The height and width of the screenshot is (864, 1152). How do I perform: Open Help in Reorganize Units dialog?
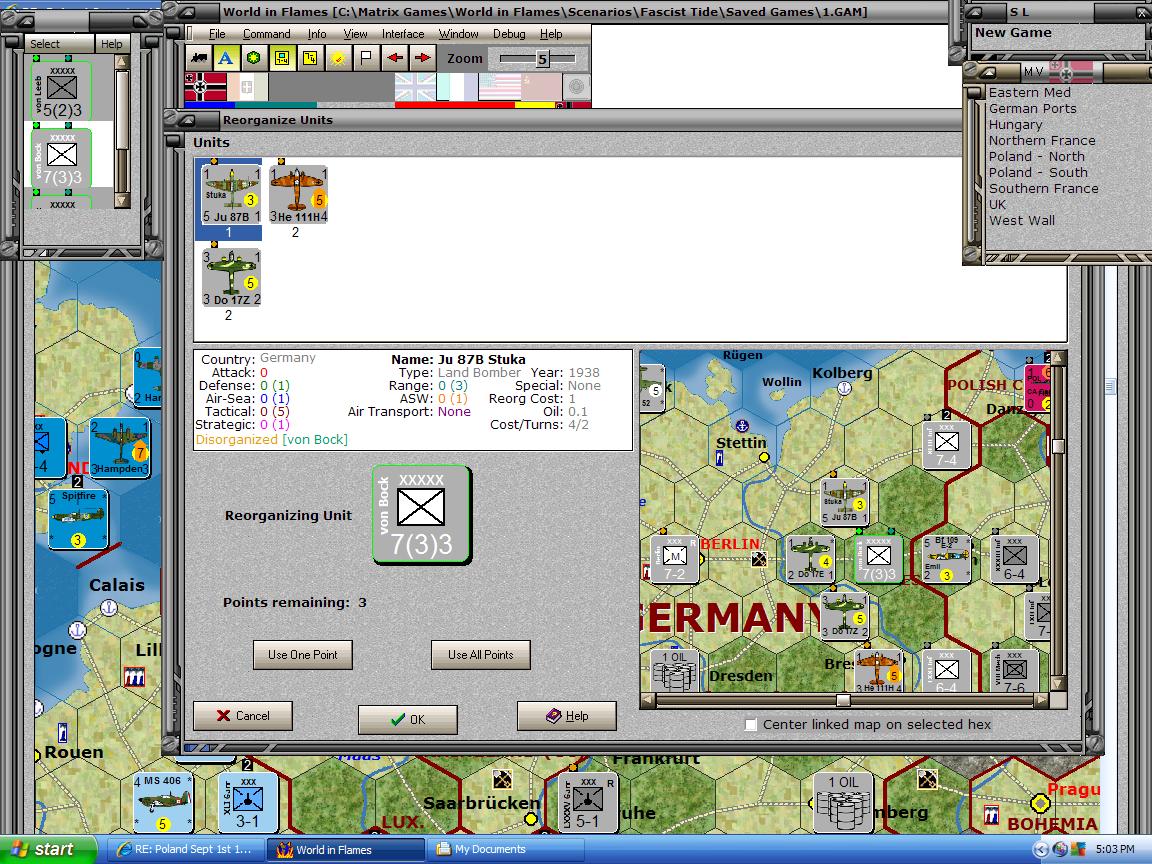click(x=566, y=716)
